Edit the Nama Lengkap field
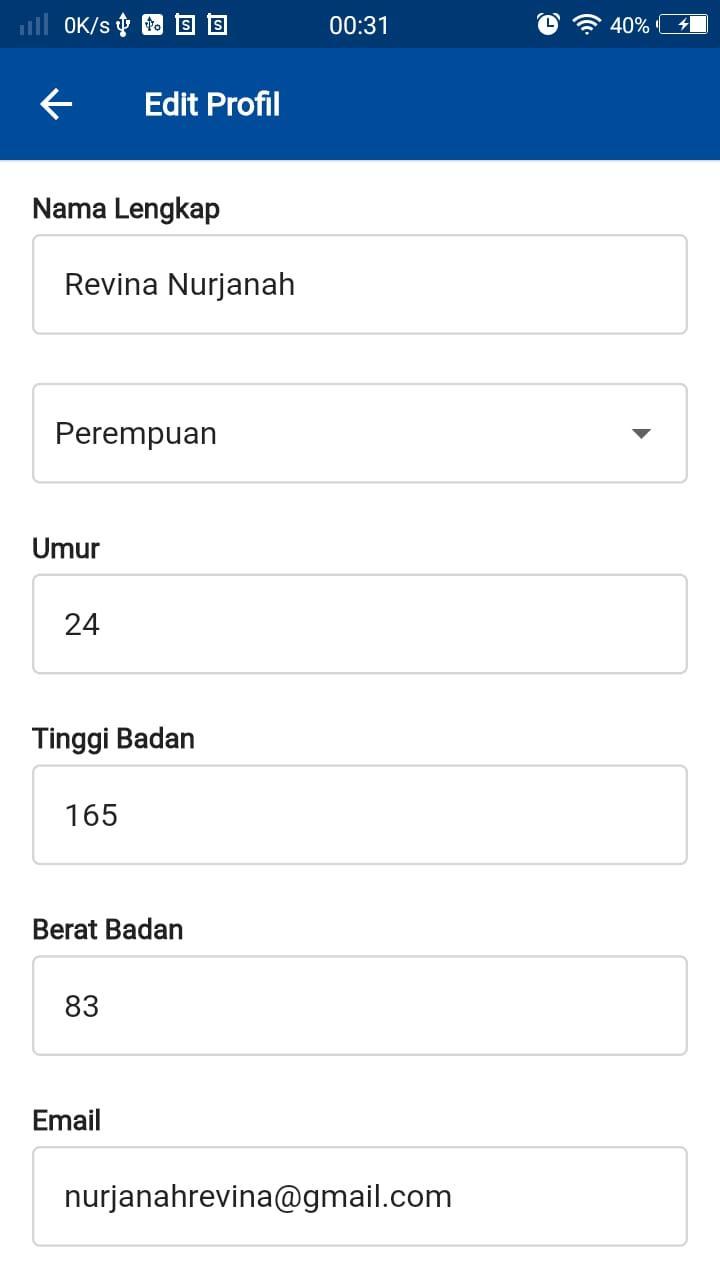The height and width of the screenshot is (1280, 720). pyautogui.click(x=360, y=284)
